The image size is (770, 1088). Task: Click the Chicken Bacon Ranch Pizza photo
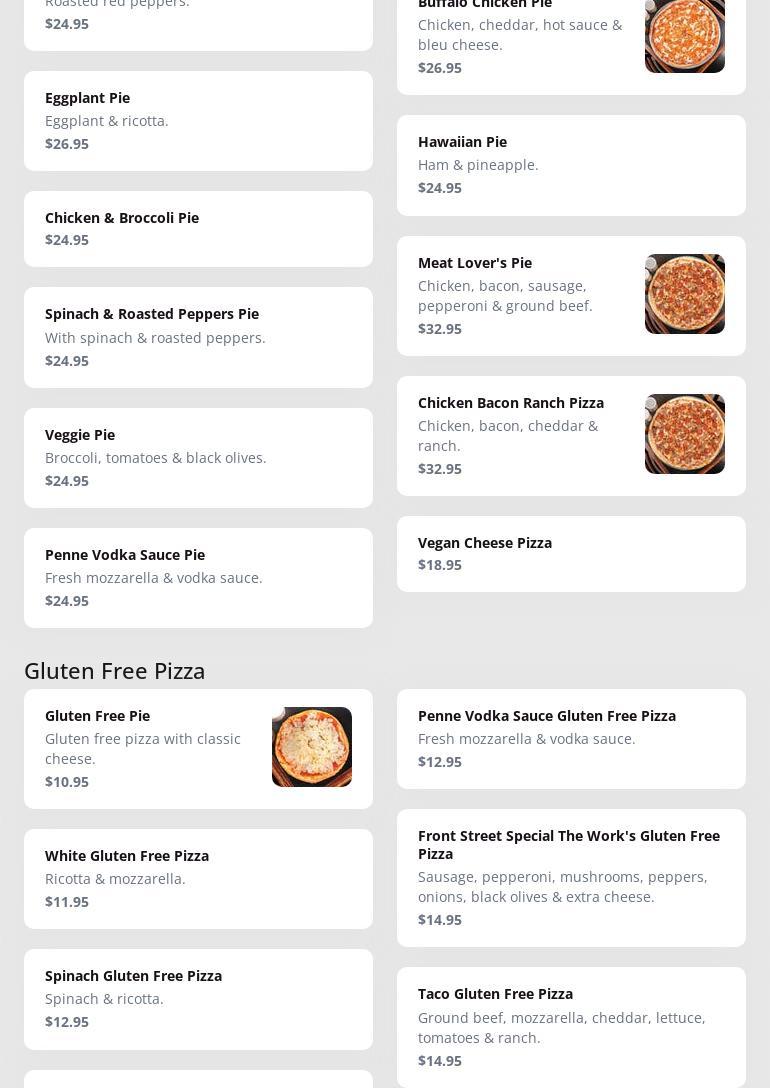(x=684, y=434)
